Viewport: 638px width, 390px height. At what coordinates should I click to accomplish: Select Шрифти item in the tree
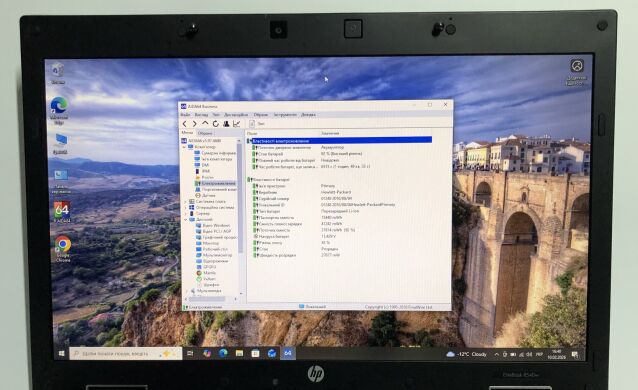[x=208, y=285]
